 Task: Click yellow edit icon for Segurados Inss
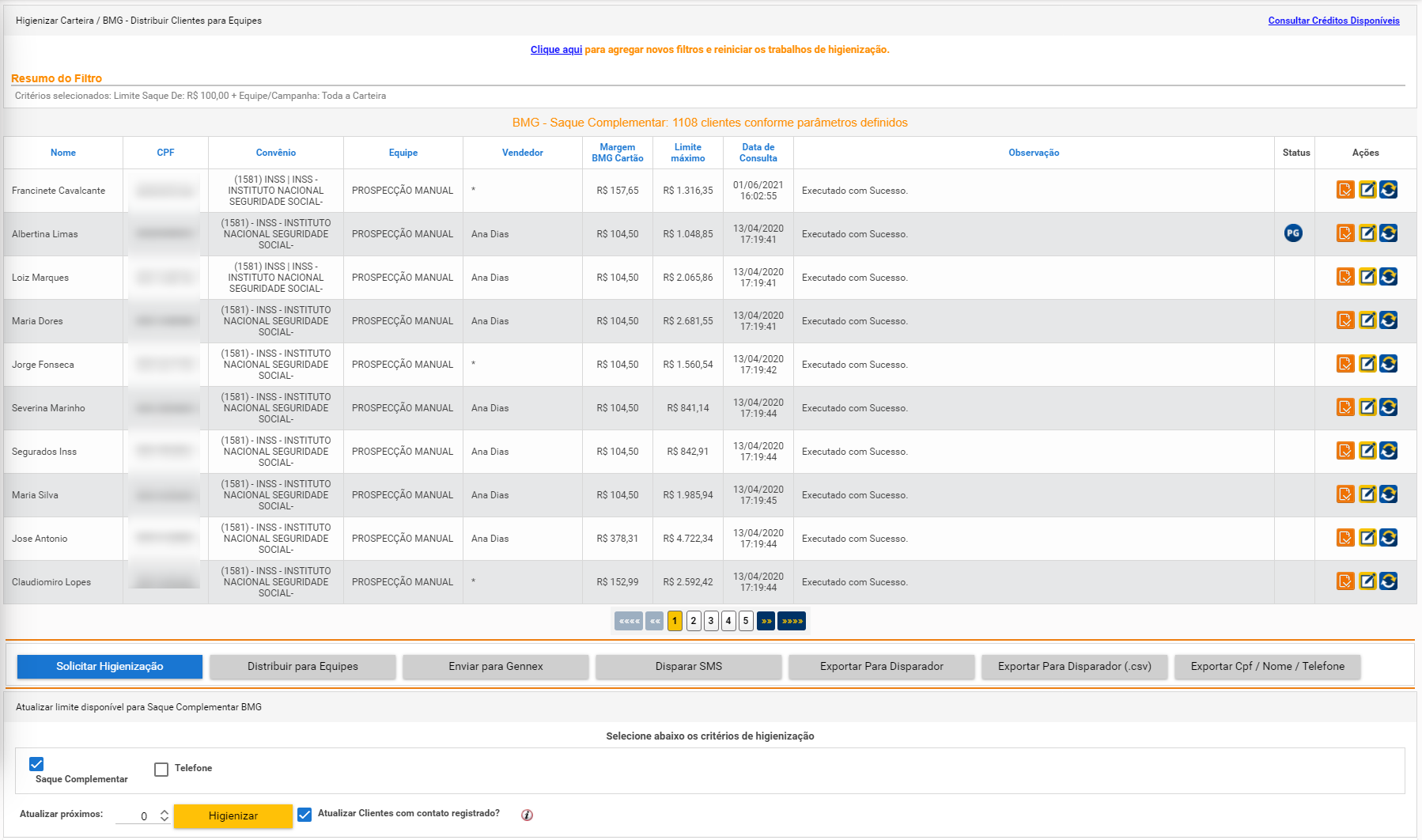pyautogui.click(x=1367, y=451)
